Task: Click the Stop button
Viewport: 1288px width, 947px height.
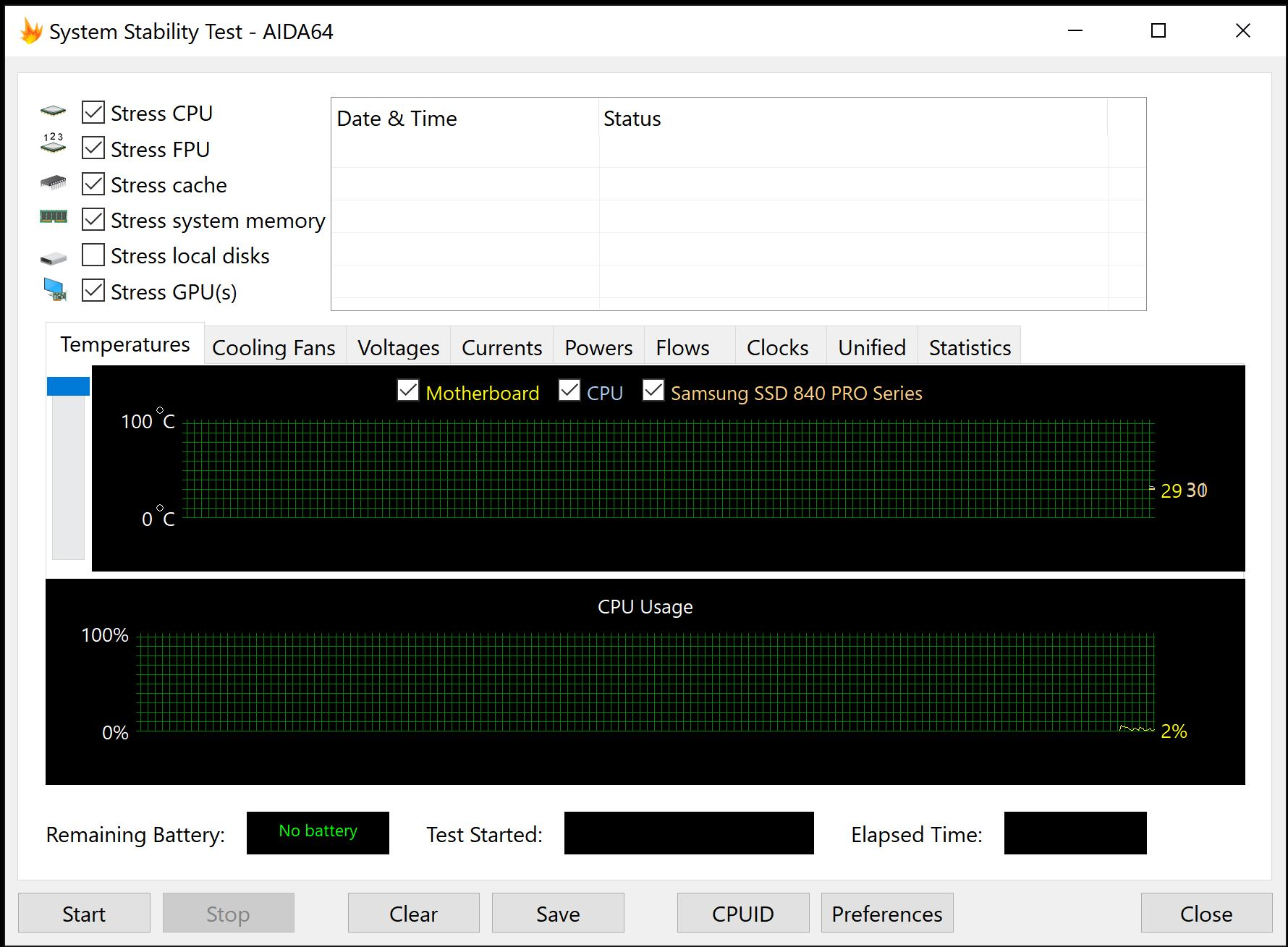Action: tap(229, 913)
